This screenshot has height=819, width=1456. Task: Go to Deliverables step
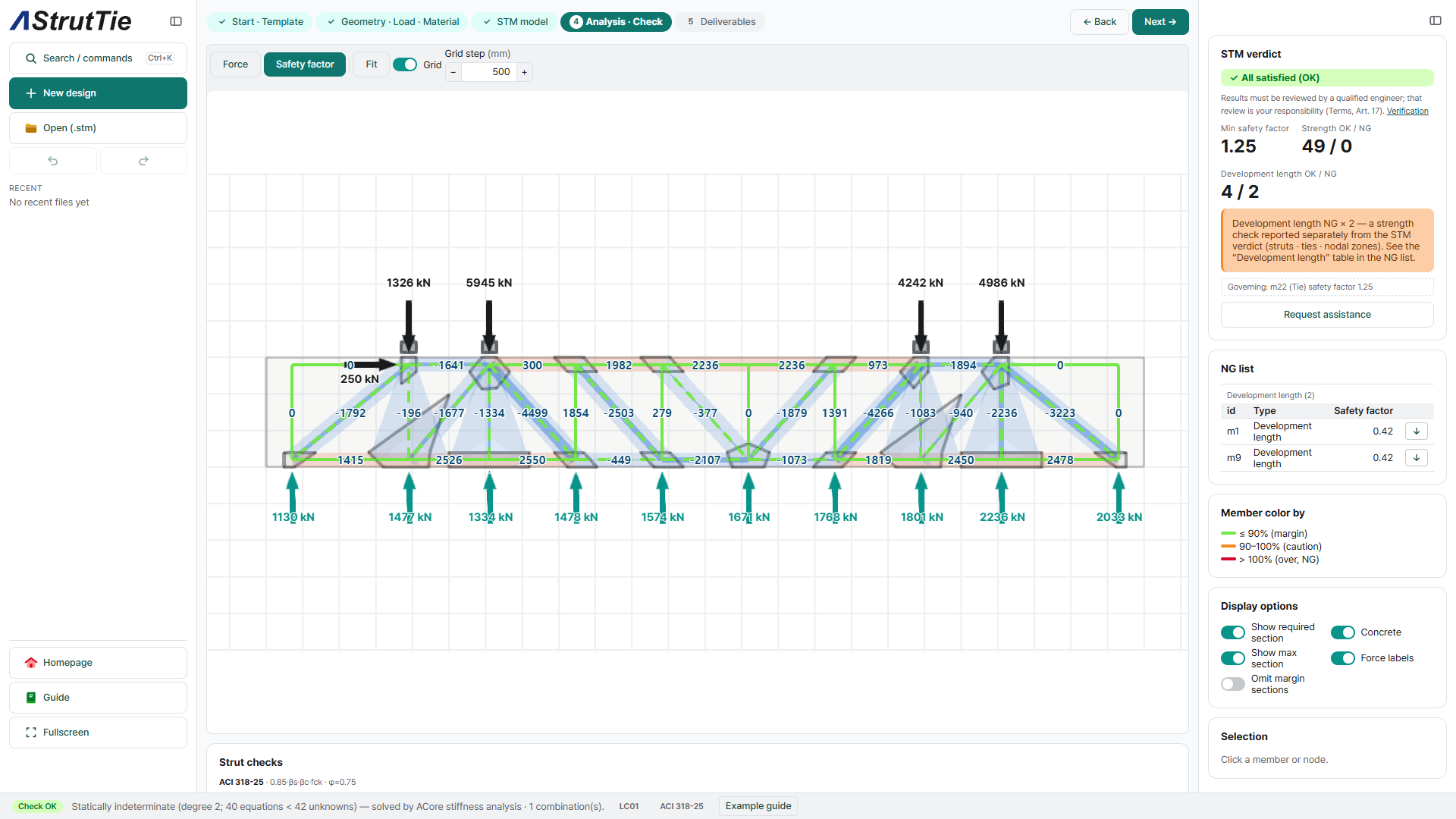[x=721, y=22]
